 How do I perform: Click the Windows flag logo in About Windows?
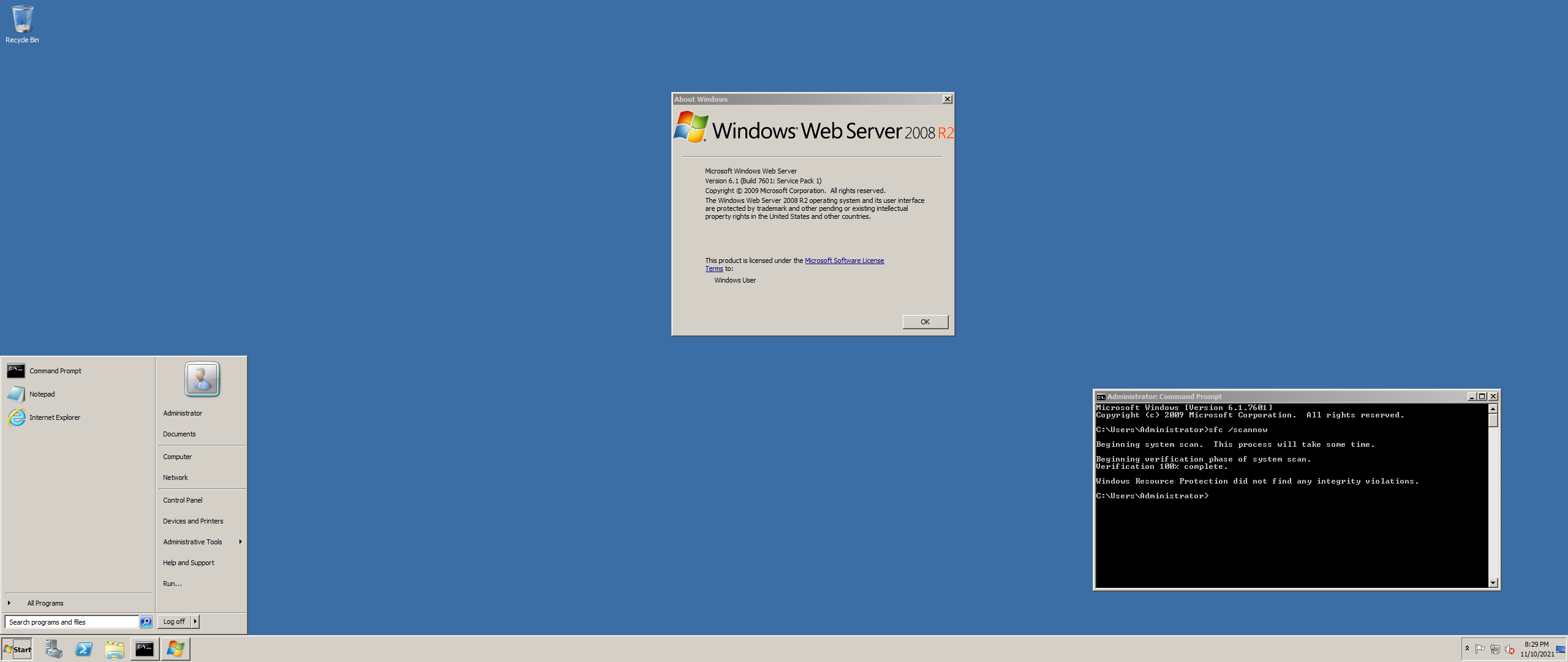click(691, 127)
